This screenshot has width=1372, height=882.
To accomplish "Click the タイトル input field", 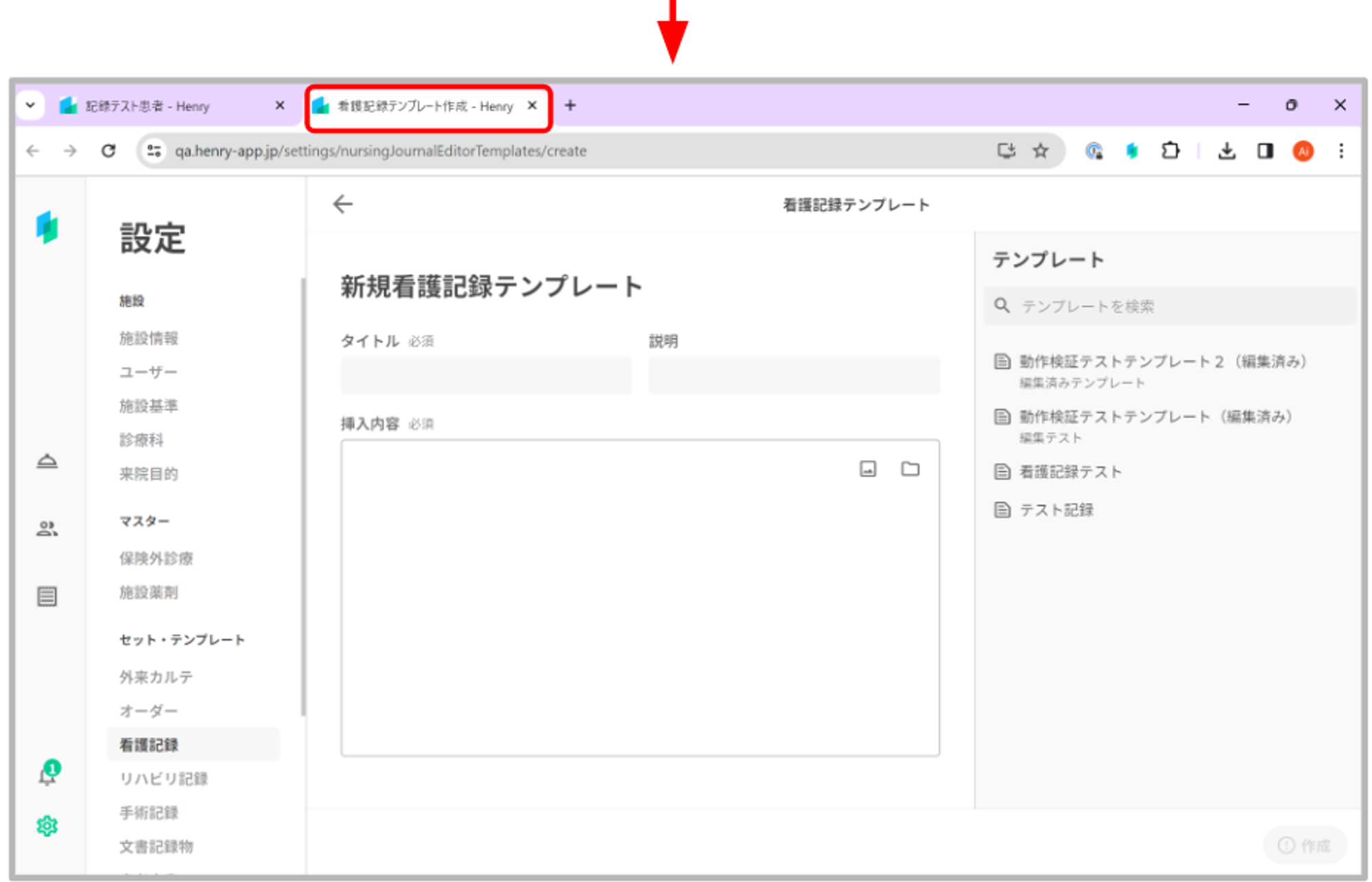I will click(486, 376).
